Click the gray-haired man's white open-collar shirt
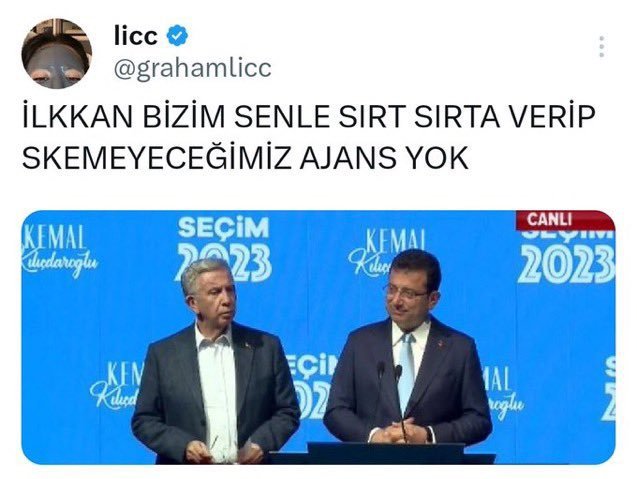 click(216, 390)
